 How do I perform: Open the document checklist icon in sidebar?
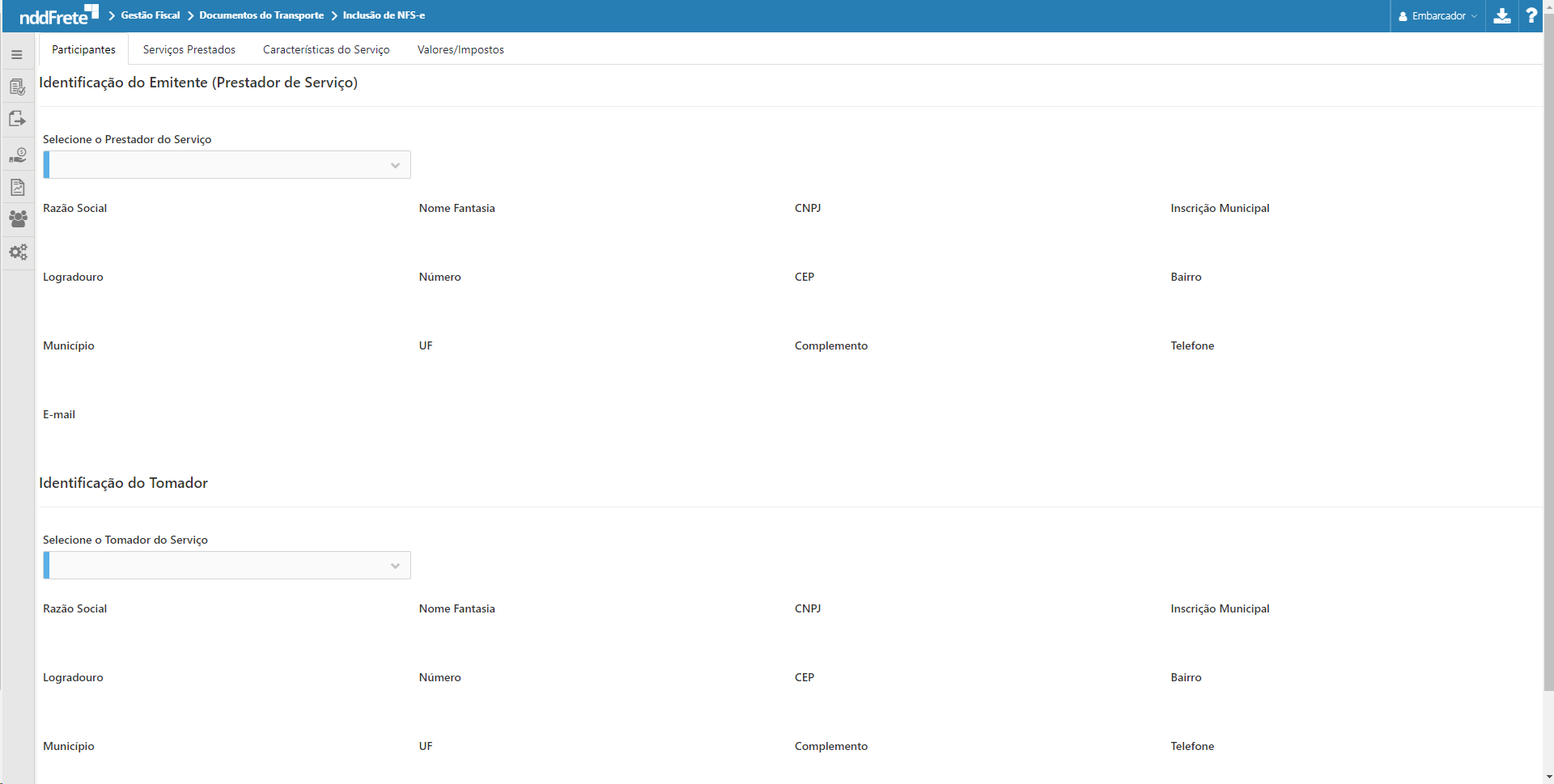pyautogui.click(x=17, y=87)
